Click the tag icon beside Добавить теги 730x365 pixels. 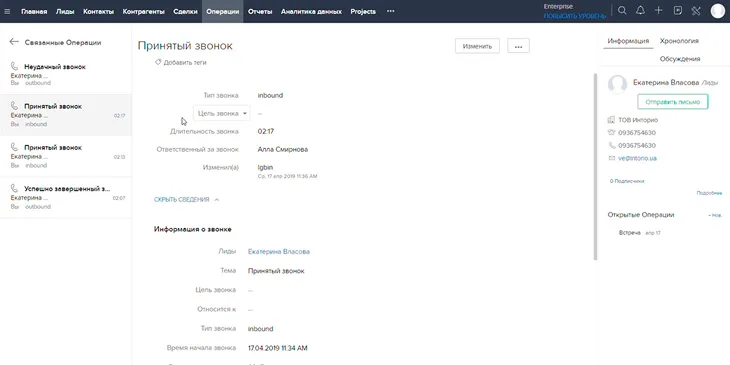158,62
